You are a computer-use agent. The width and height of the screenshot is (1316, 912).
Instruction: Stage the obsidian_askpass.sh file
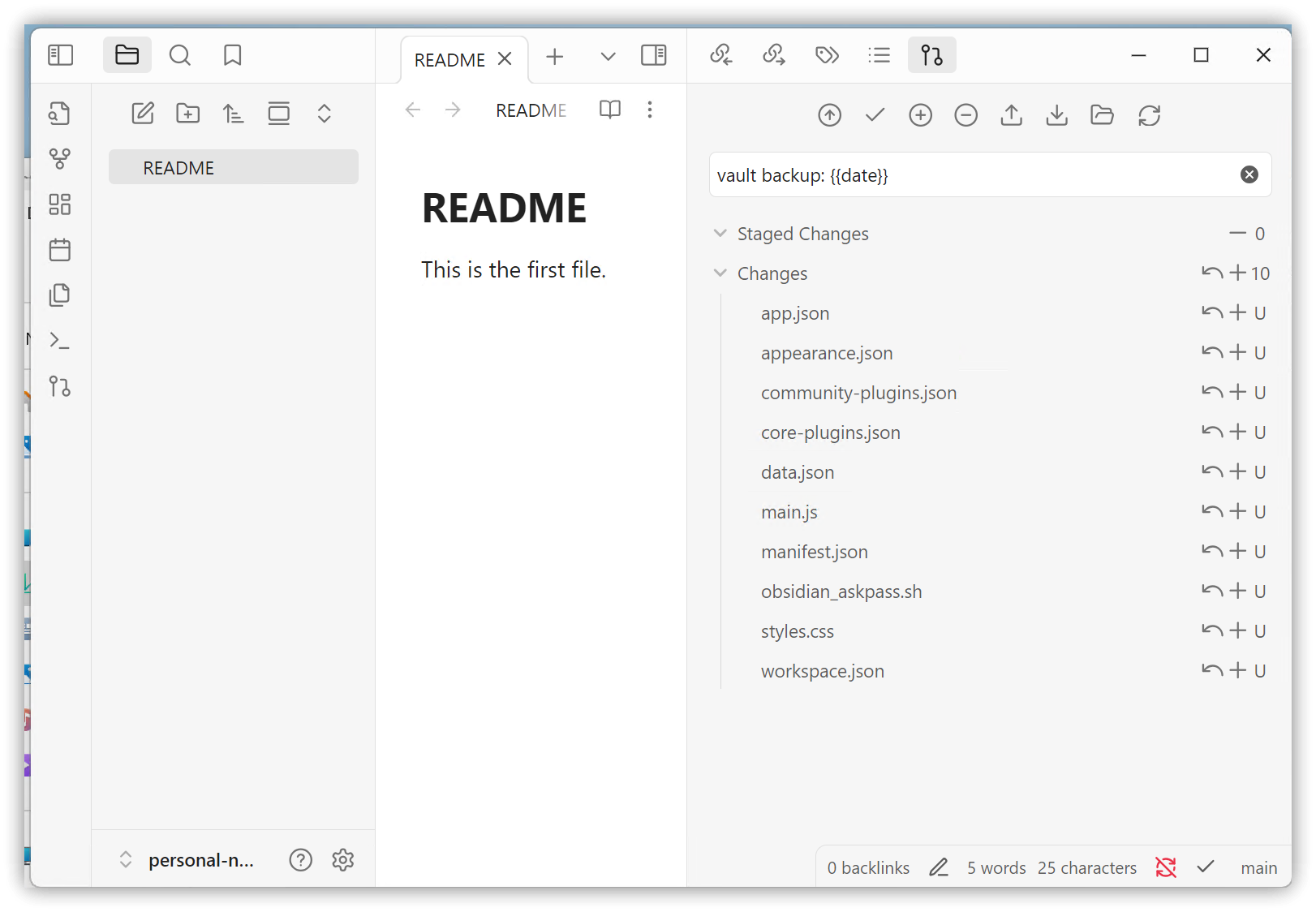tap(1238, 592)
